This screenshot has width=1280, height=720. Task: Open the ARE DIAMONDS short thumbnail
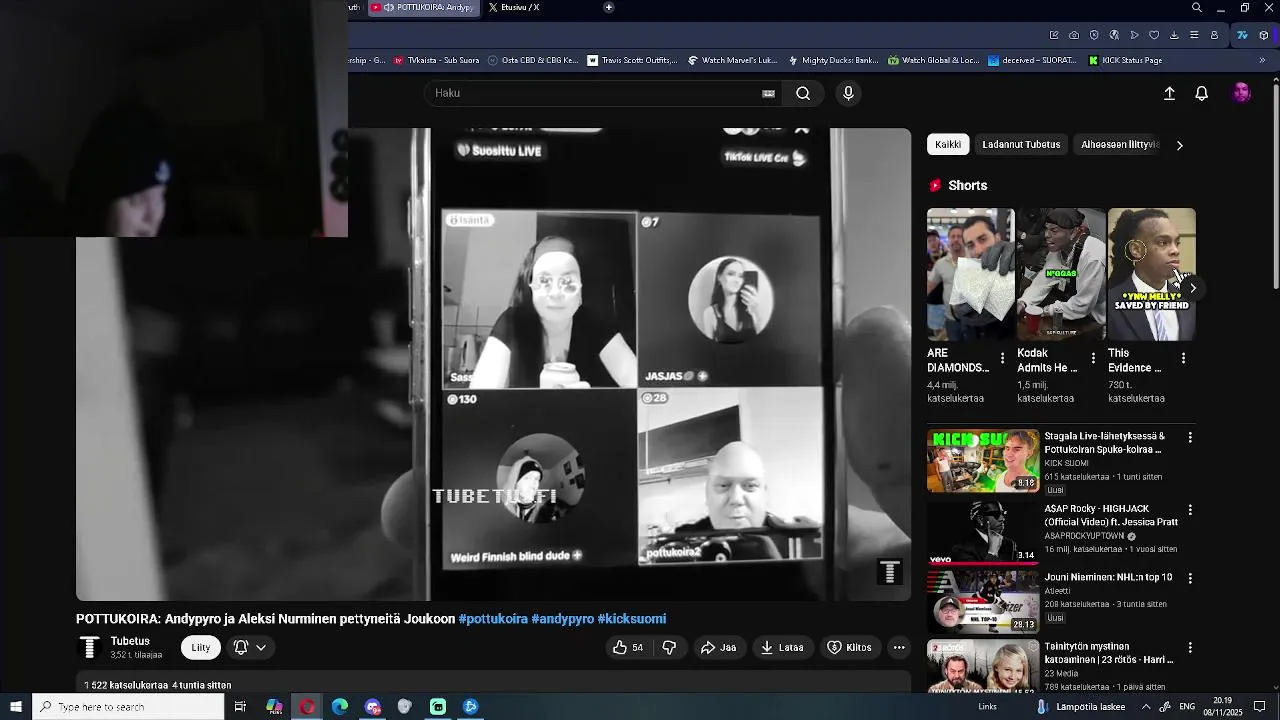[x=970, y=274]
